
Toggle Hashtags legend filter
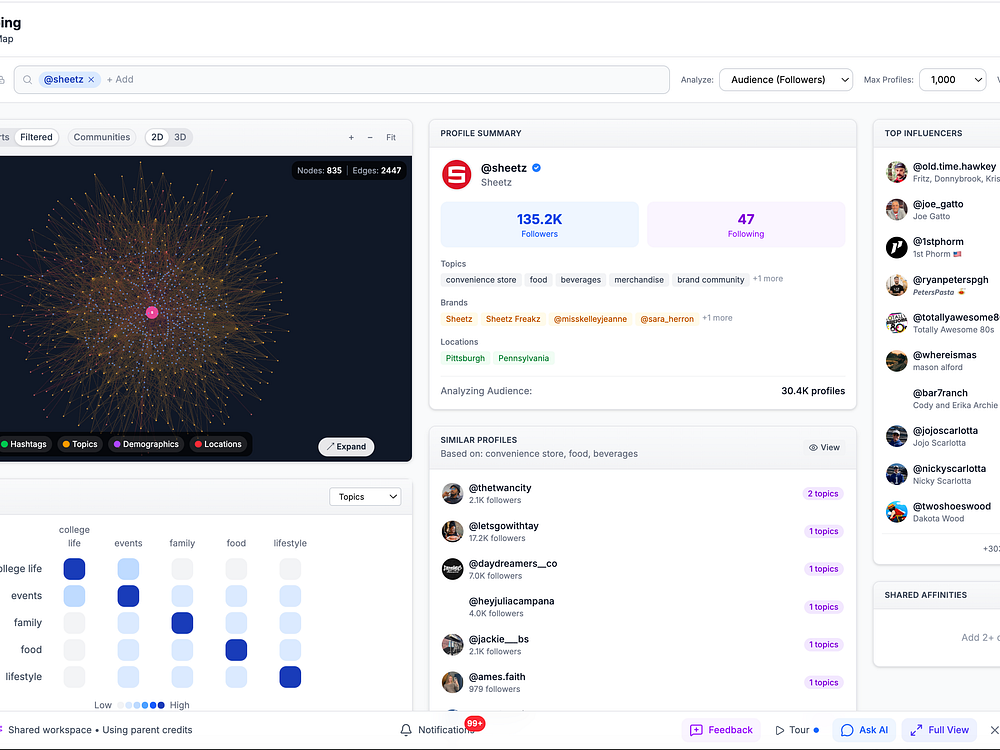(24, 444)
